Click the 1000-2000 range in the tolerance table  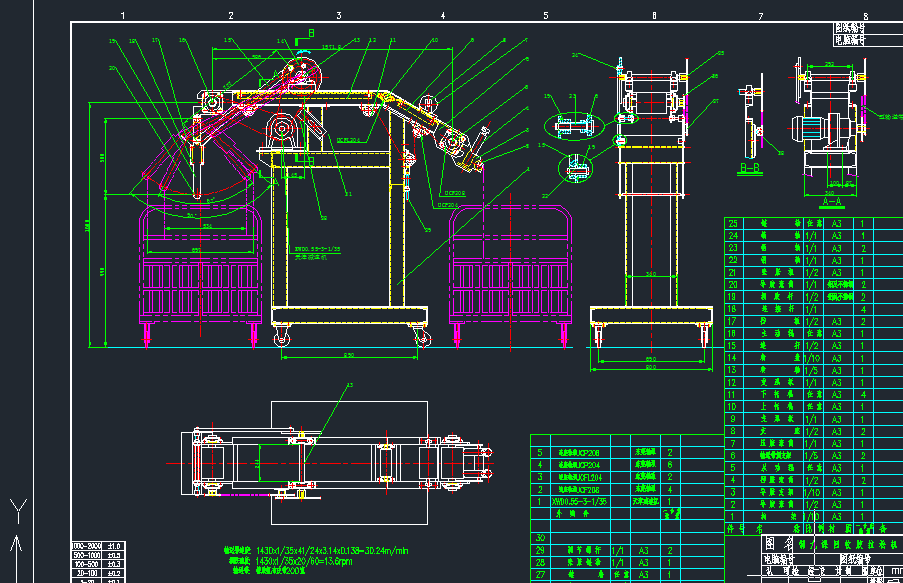click(87, 546)
